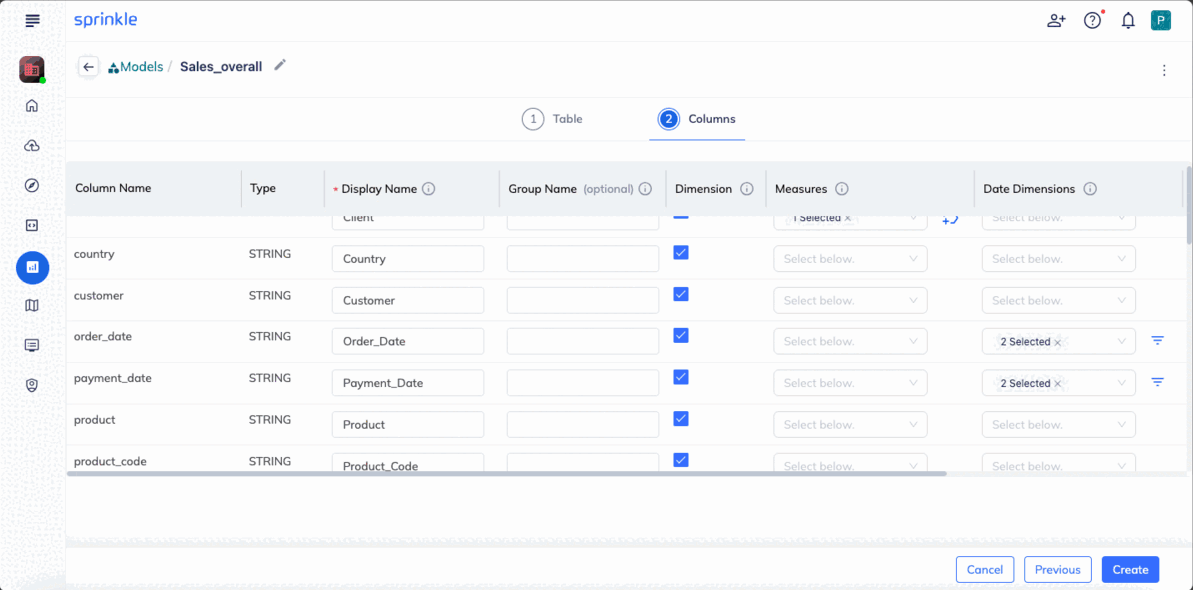Edit the Country display name field
The image size is (1193, 590).
click(x=408, y=259)
